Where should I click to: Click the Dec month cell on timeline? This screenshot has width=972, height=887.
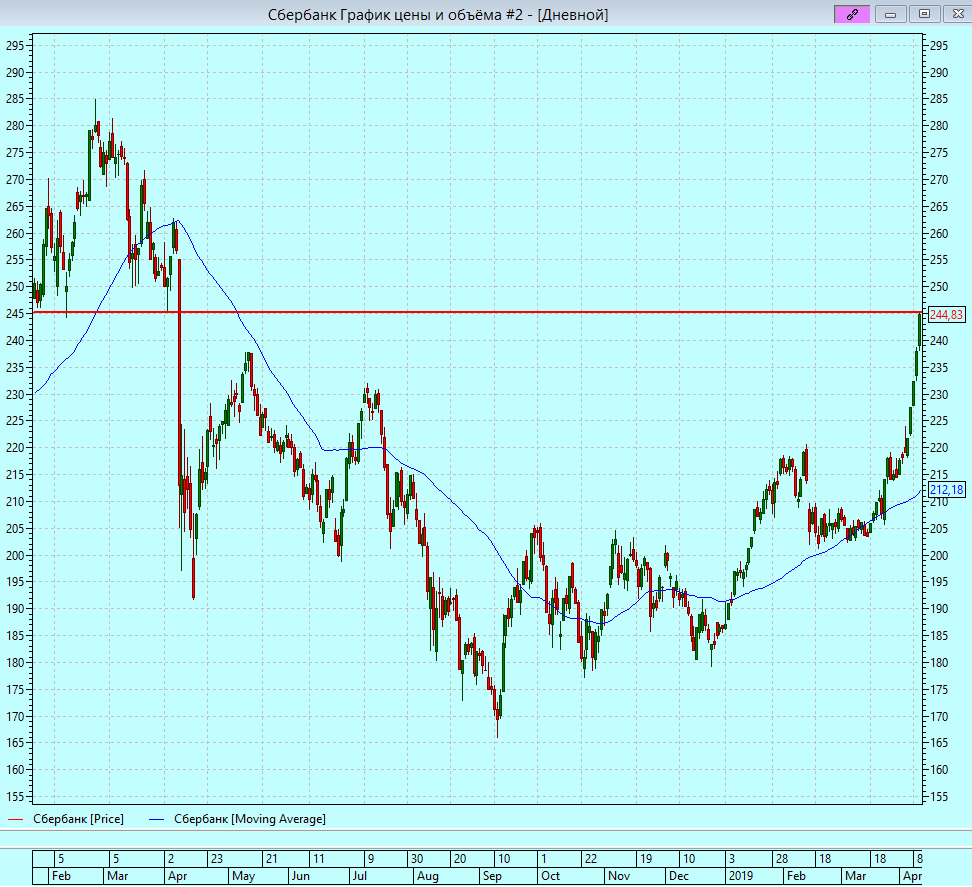coord(695,876)
